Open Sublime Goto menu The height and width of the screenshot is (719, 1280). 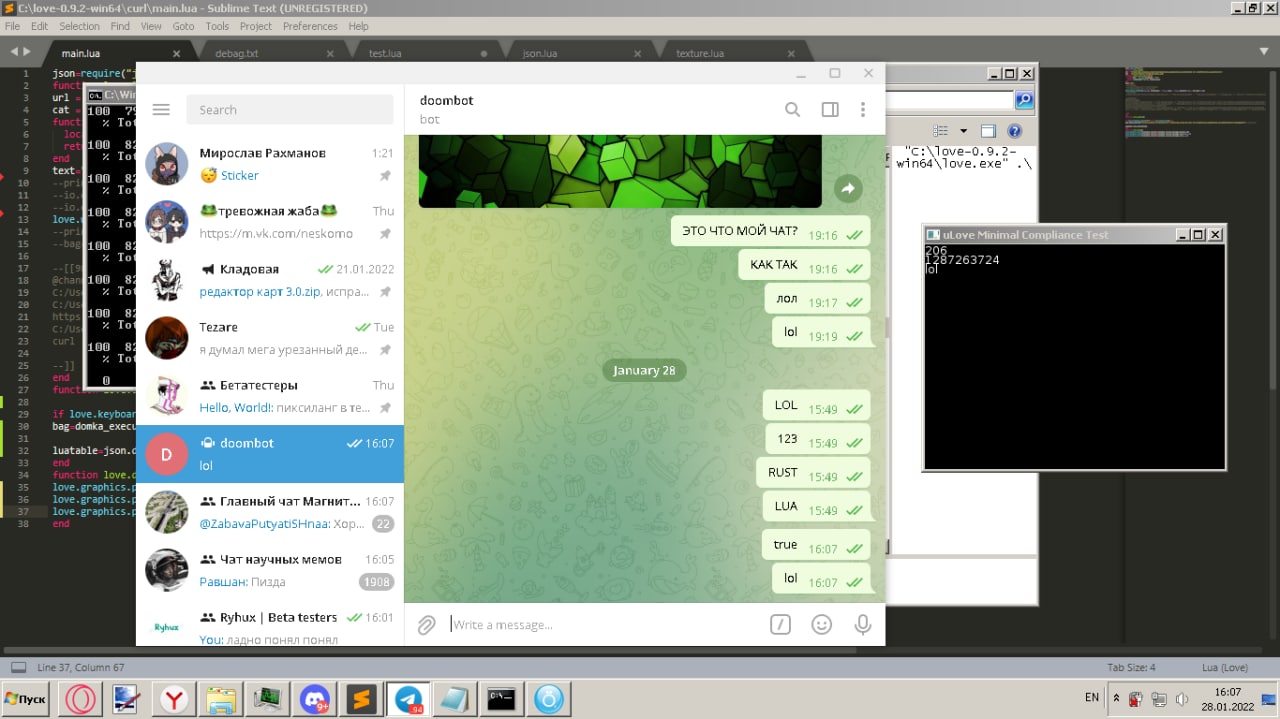pos(183,26)
